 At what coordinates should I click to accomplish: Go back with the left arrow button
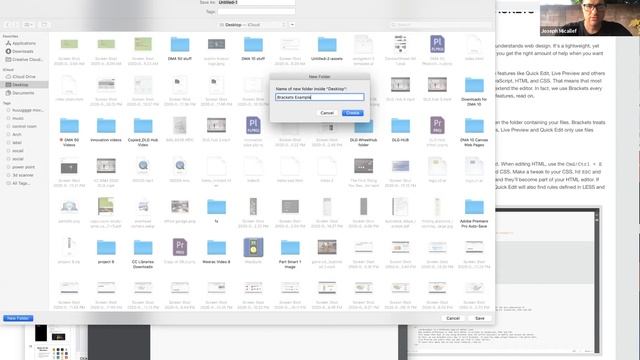7,25
